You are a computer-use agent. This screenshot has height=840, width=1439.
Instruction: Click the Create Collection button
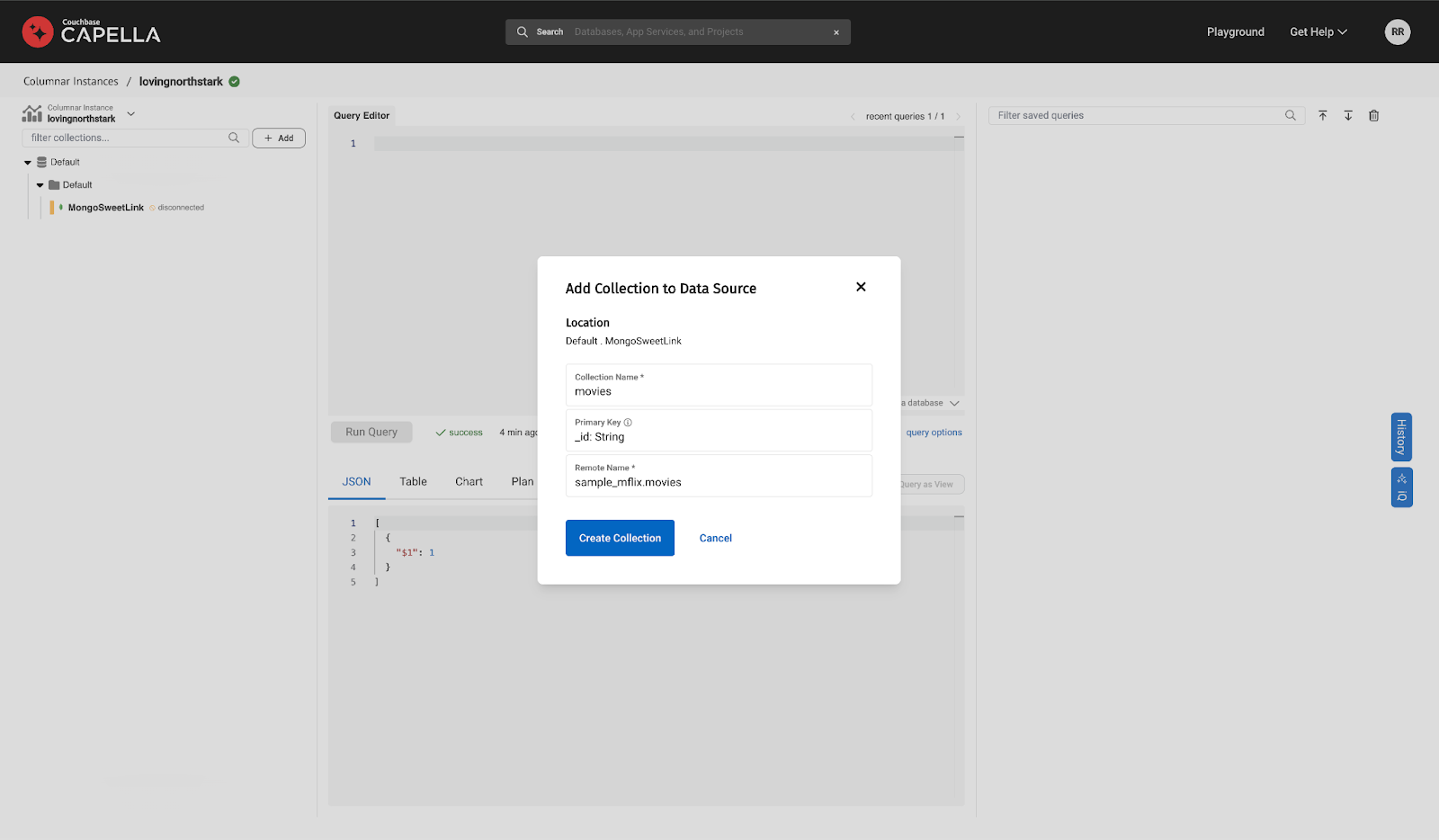click(620, 538)
